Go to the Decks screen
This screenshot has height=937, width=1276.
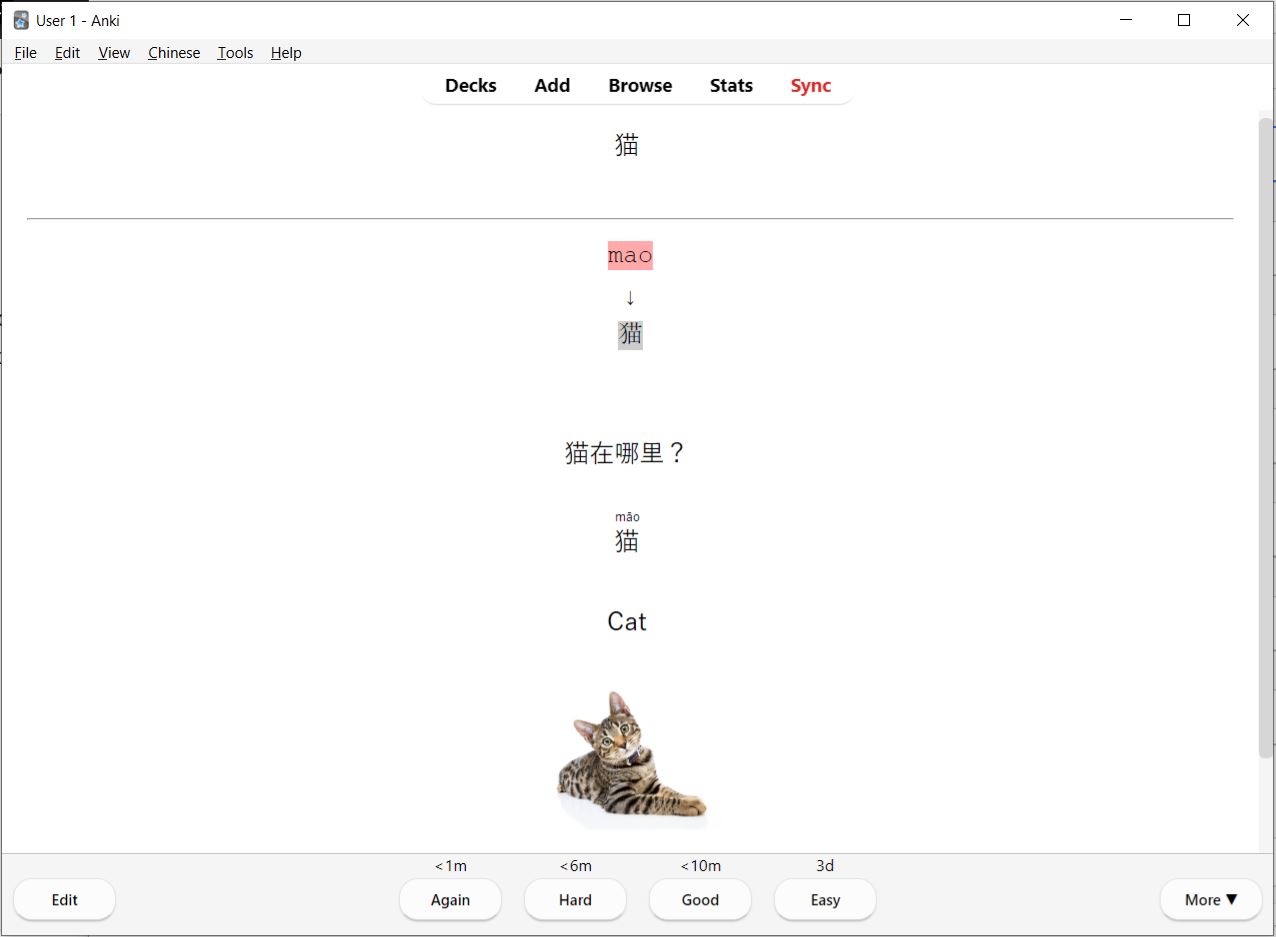tap(471, 86)
